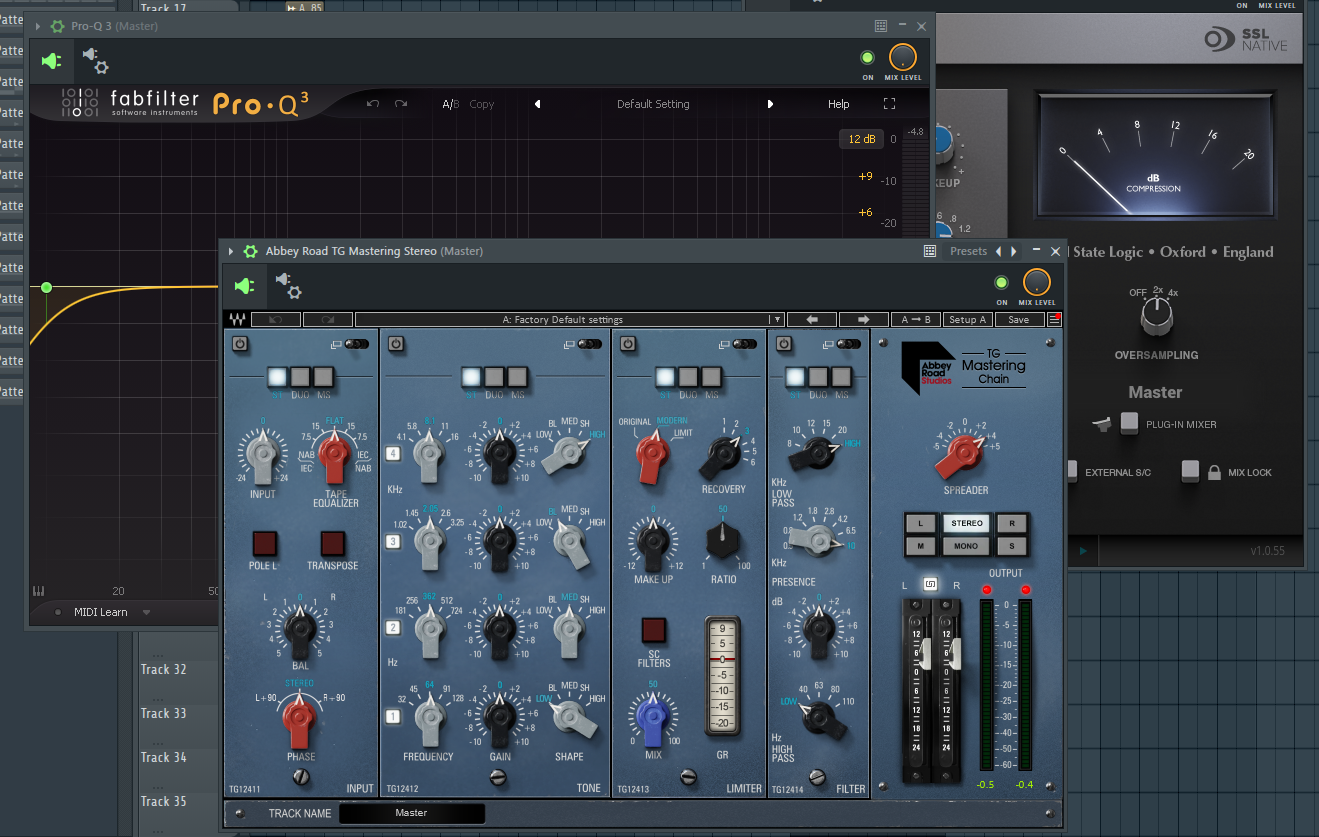Click the Abbey Road plugin green plug icon
Viewport: 1319px width, 837px height.
point(245,287)
